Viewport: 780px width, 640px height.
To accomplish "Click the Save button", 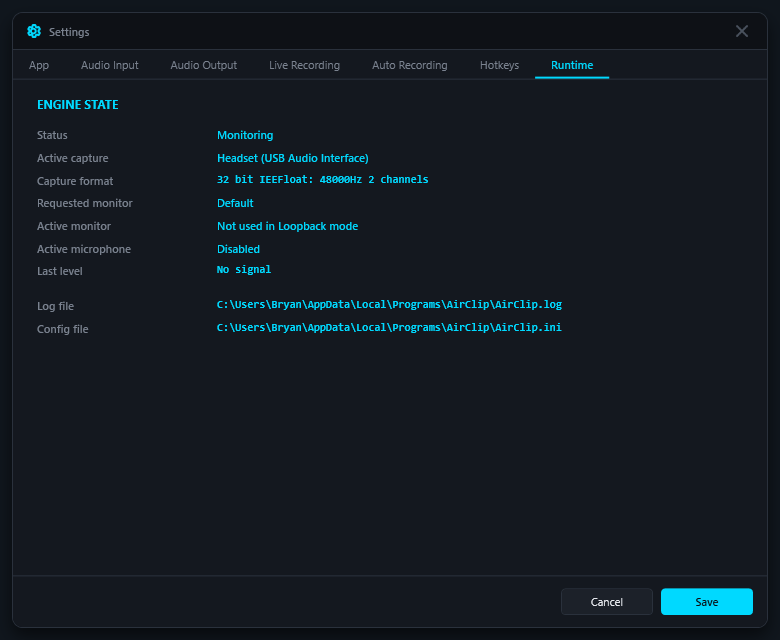I will [706, 602].
